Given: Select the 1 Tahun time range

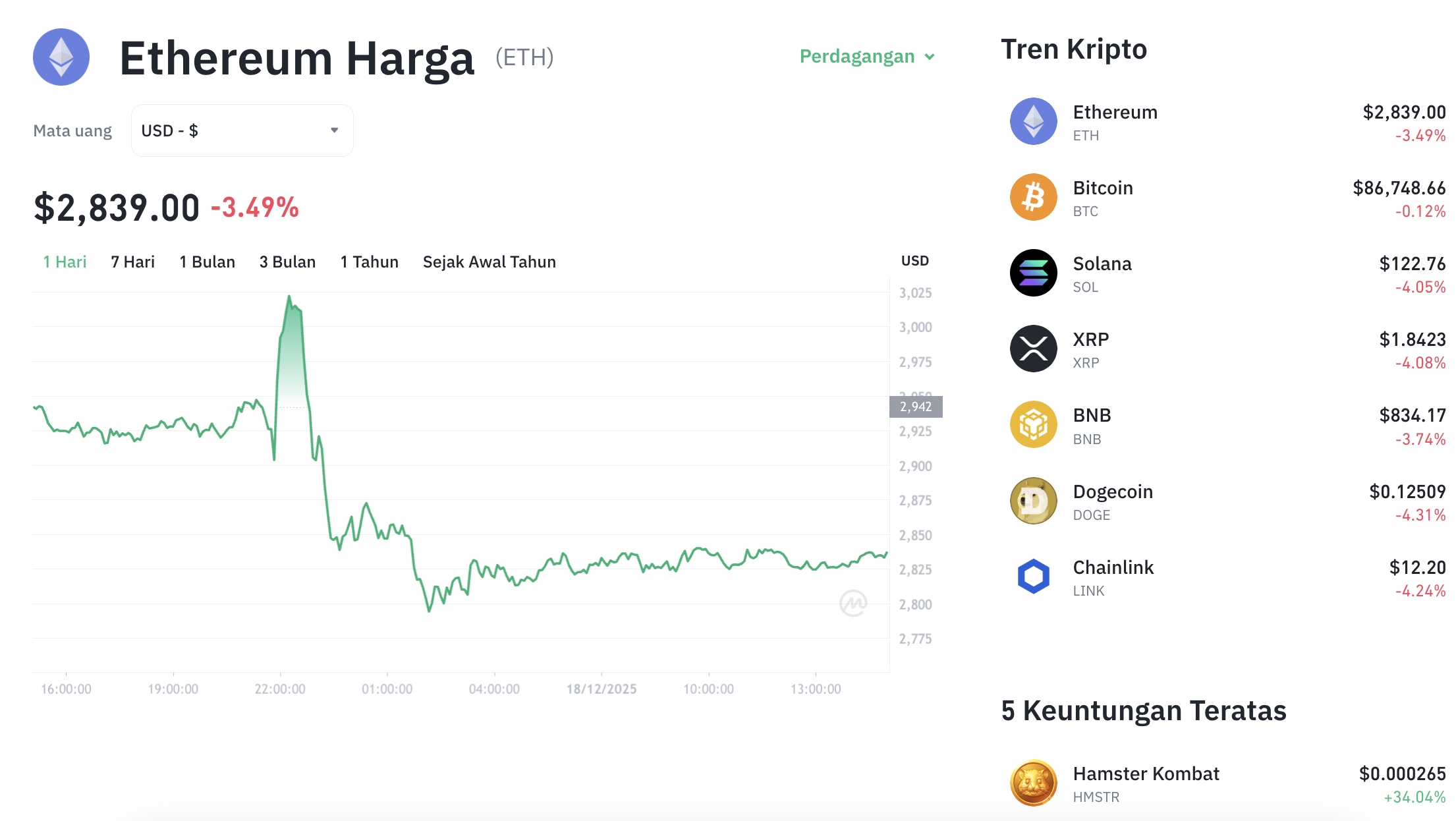Looking at the screenshot, I should [x=369, y=262].
